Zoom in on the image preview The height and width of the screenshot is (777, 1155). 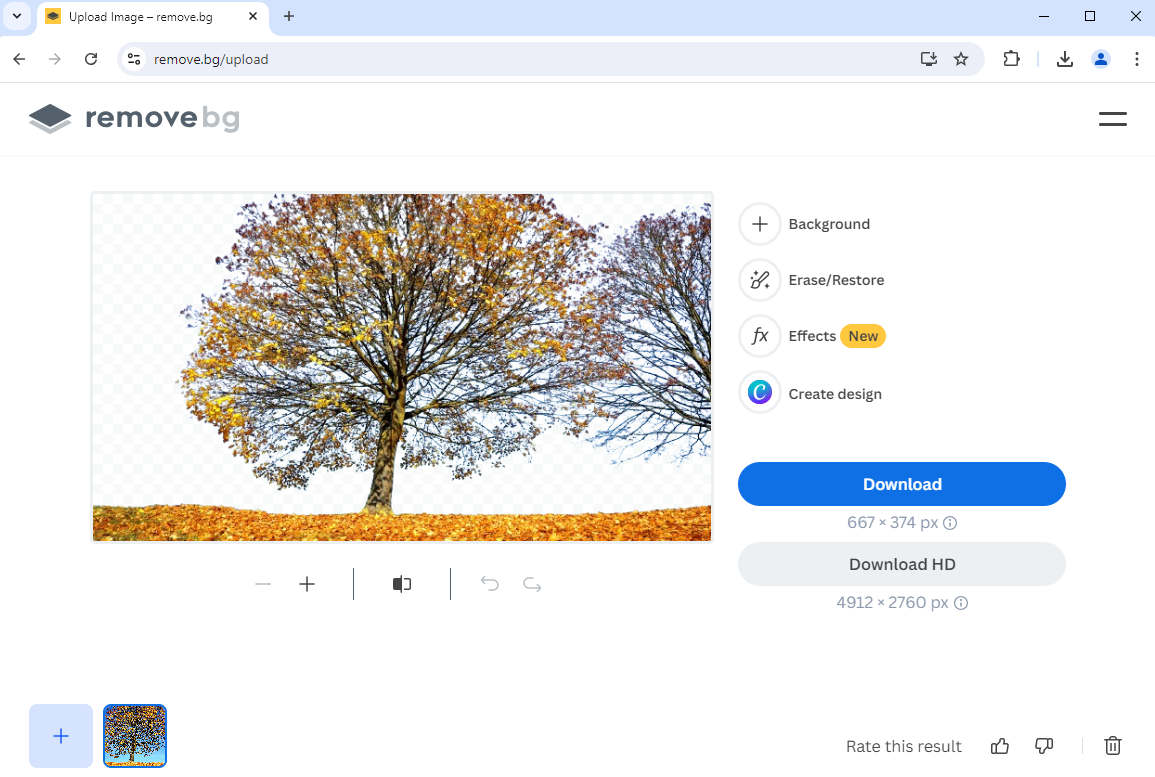click(x=307, y=584)
